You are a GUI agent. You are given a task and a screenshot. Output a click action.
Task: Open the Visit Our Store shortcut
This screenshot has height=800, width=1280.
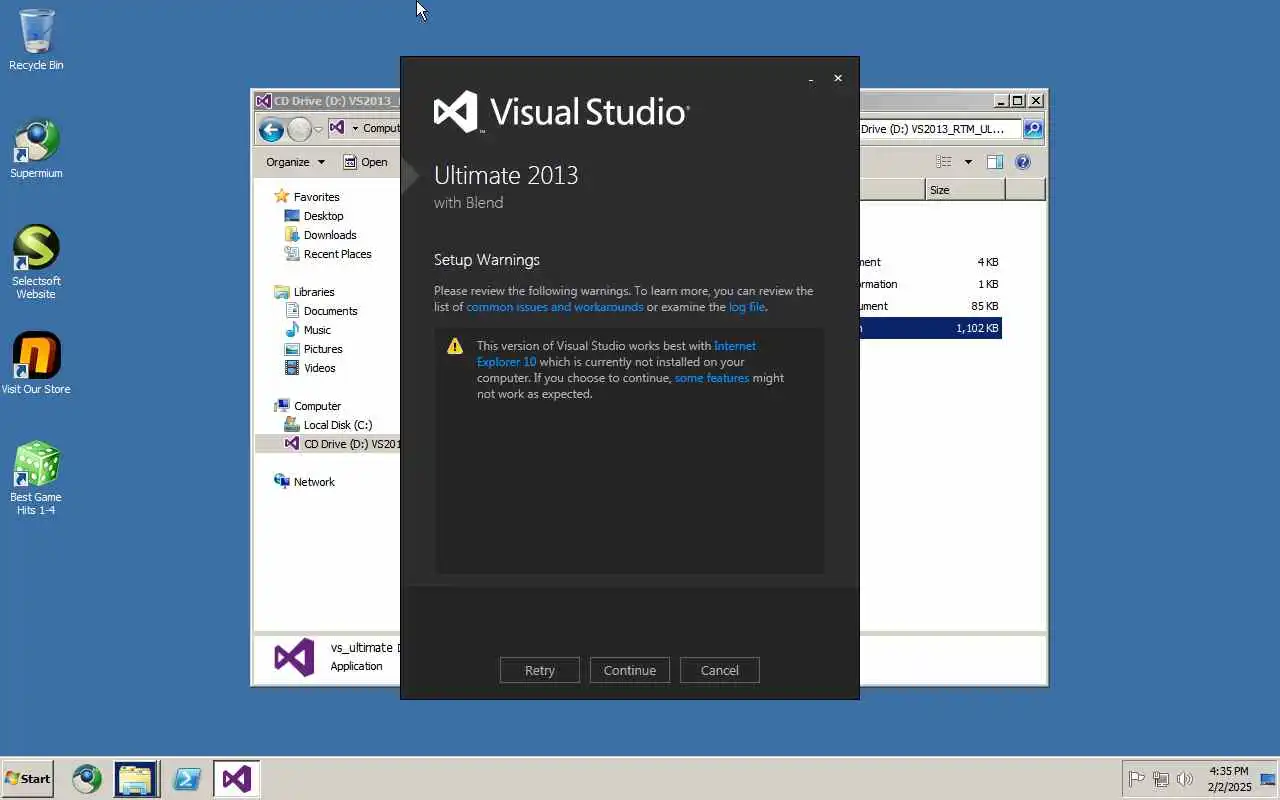tap(36, 364)
